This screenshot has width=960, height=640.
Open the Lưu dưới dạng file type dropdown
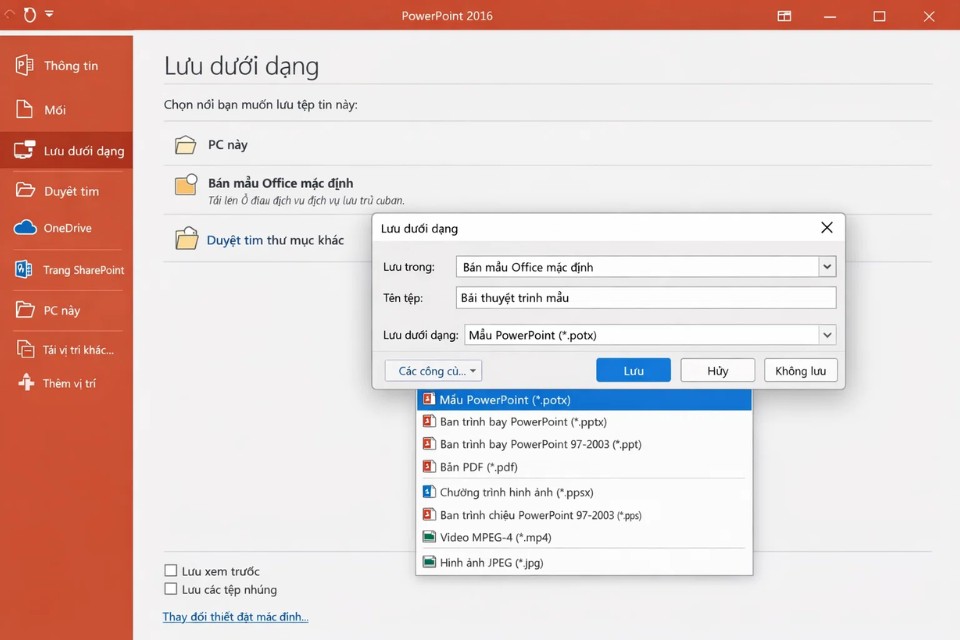coord(826,335)
